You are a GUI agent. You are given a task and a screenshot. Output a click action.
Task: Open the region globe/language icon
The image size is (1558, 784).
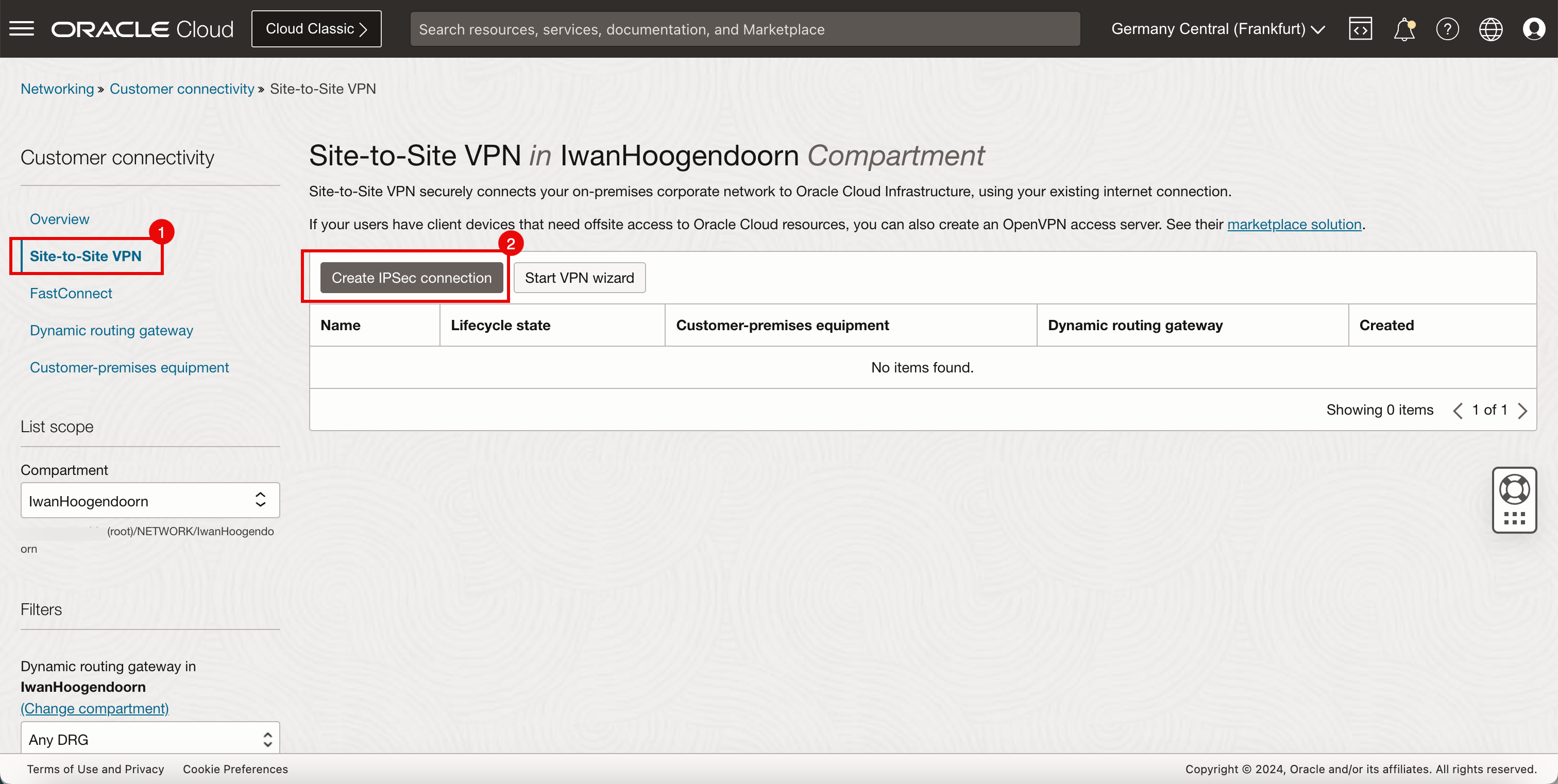(1491, 29)
